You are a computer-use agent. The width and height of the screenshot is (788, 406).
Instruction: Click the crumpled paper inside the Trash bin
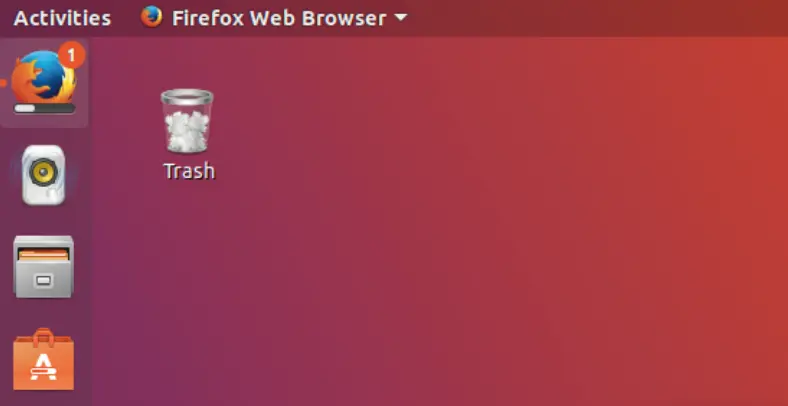pos(187,131)
